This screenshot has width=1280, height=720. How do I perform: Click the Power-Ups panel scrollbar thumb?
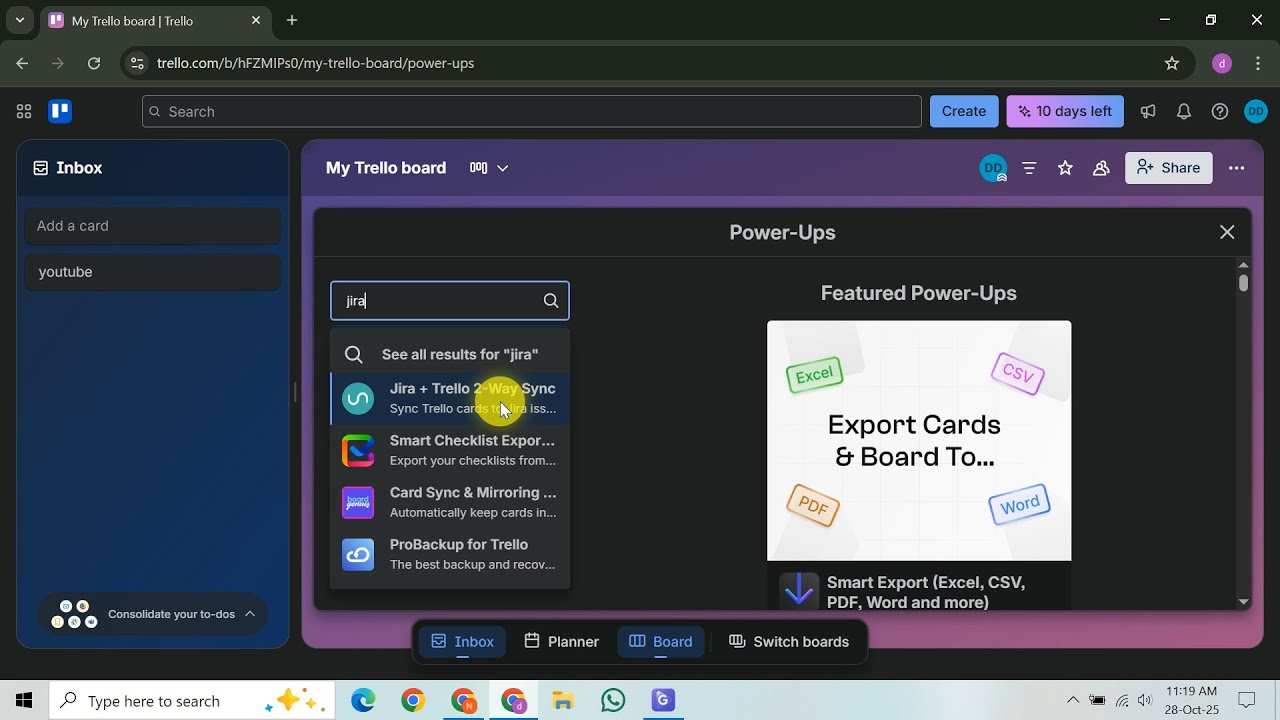coord(1244,283)
